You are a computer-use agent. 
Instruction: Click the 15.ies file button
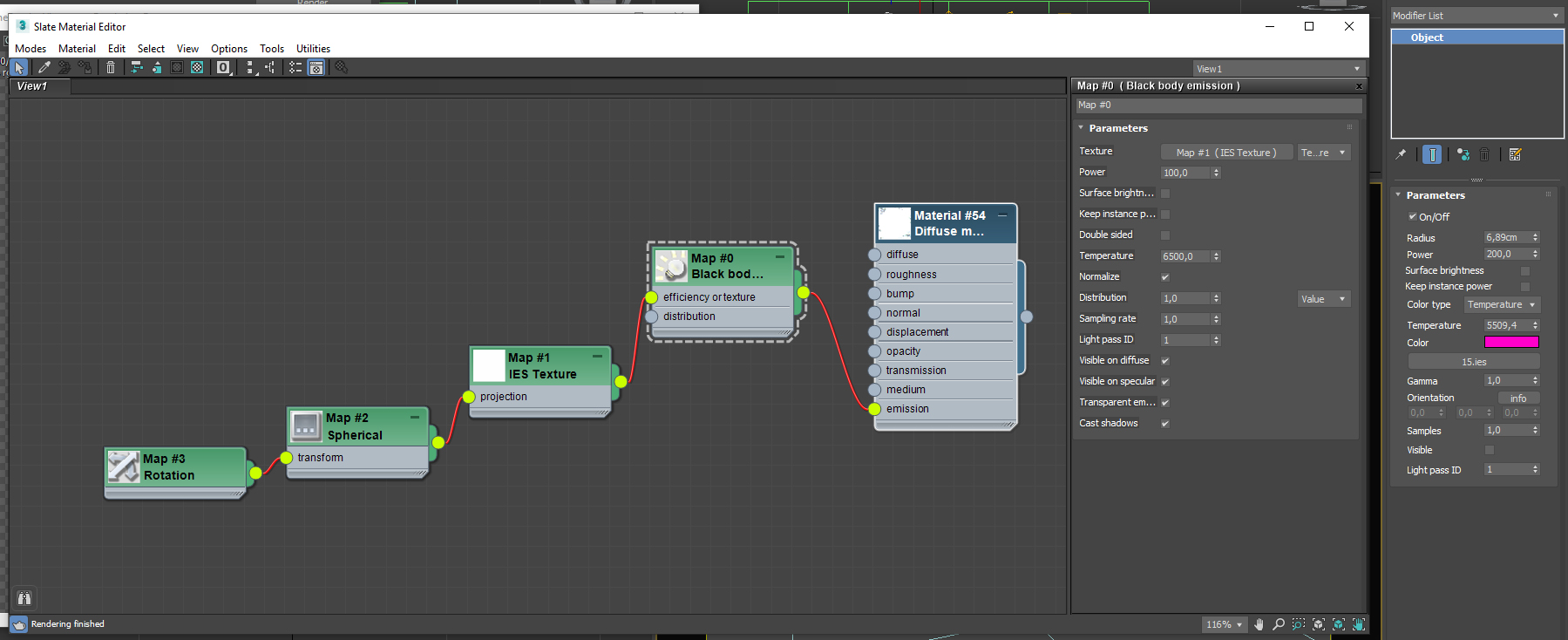(1474, 362)
